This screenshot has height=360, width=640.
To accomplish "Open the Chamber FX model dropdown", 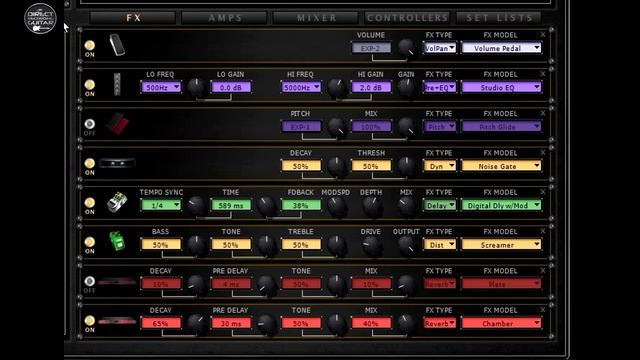I will coord(501,323).
